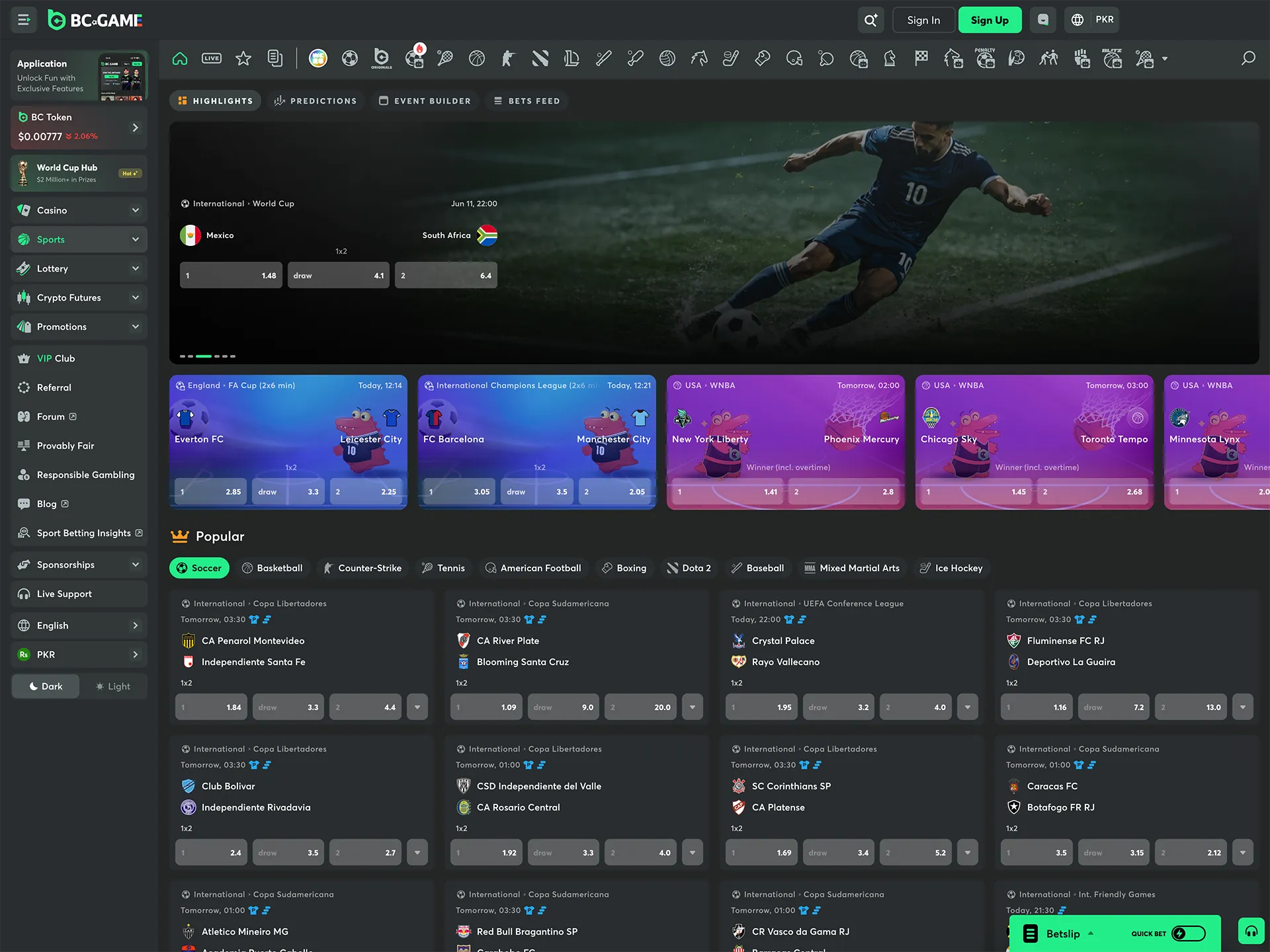The width and height of the screenshot is (1270, 952).
Task: Open the header search icon
Action: pos(871,20)
